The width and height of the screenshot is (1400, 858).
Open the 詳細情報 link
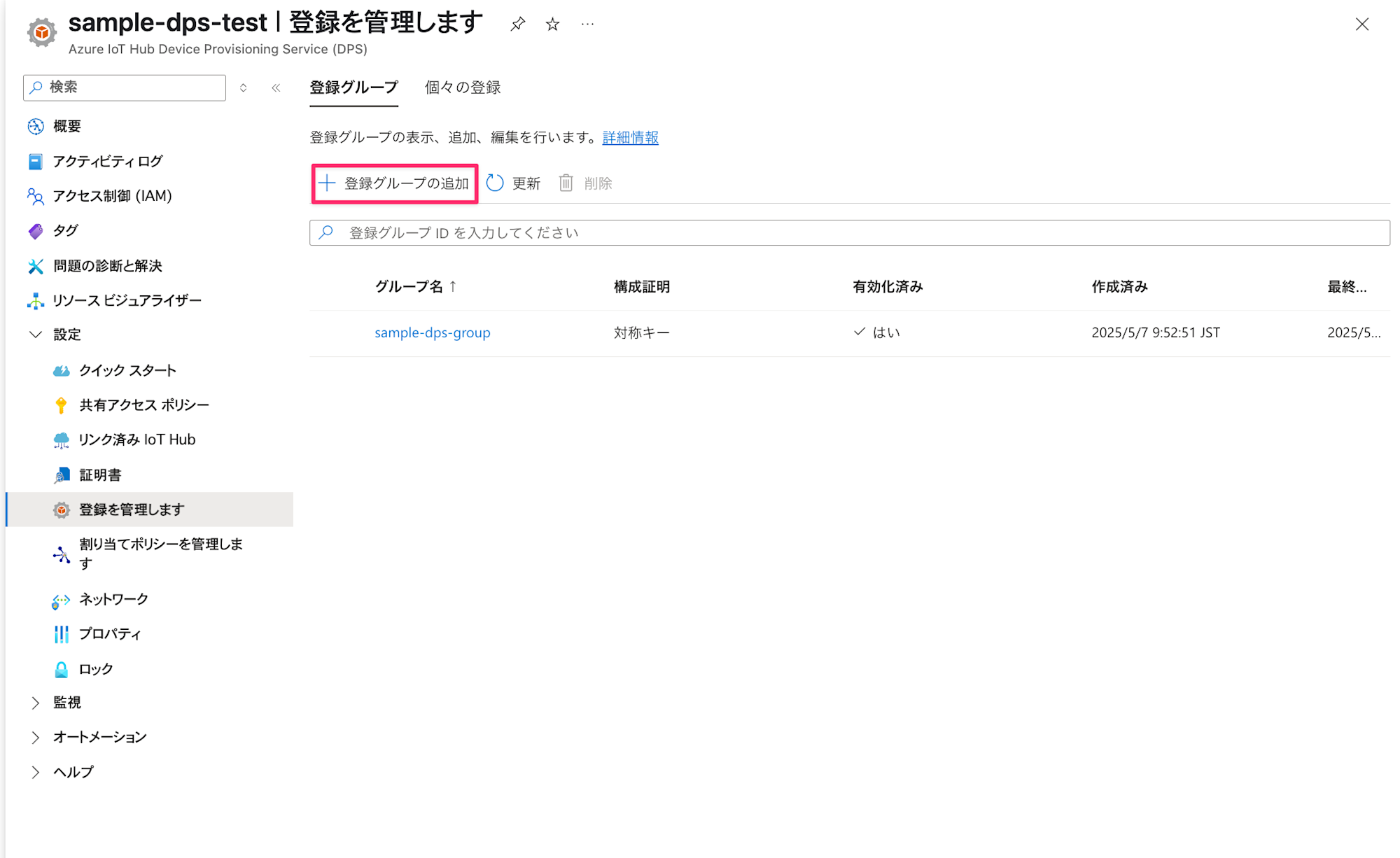[x=630, y=137]
